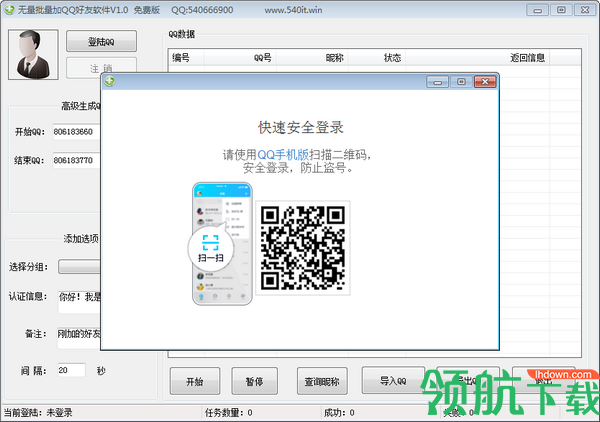Screen dimensions: 600x422
Task: Click the green plus app icon in main title bar
Action: (x=9, y=10)
